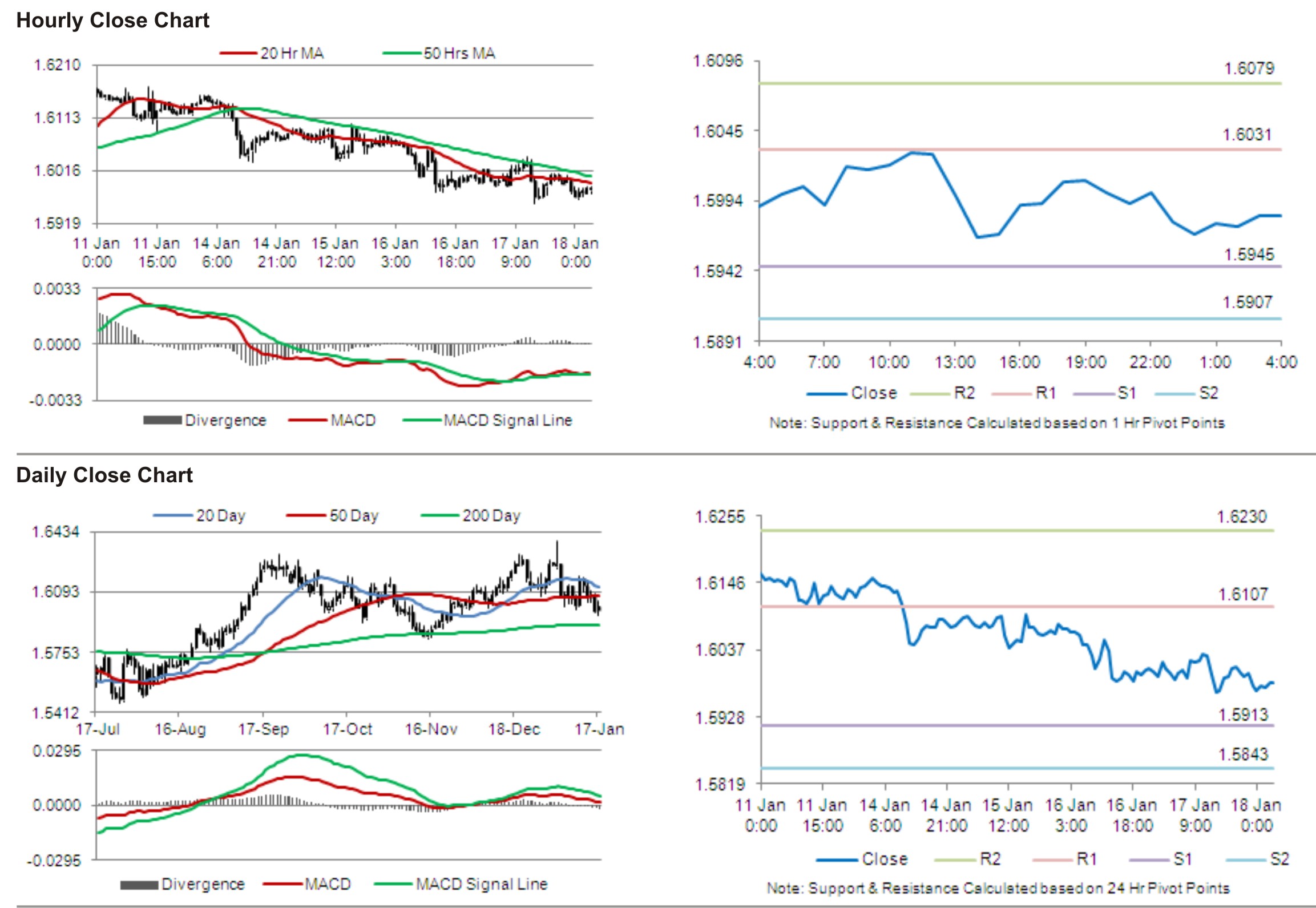Click the 1.5928 y-axis label
The width and height of the screenshot is (1316, 908).
point(719,717)
